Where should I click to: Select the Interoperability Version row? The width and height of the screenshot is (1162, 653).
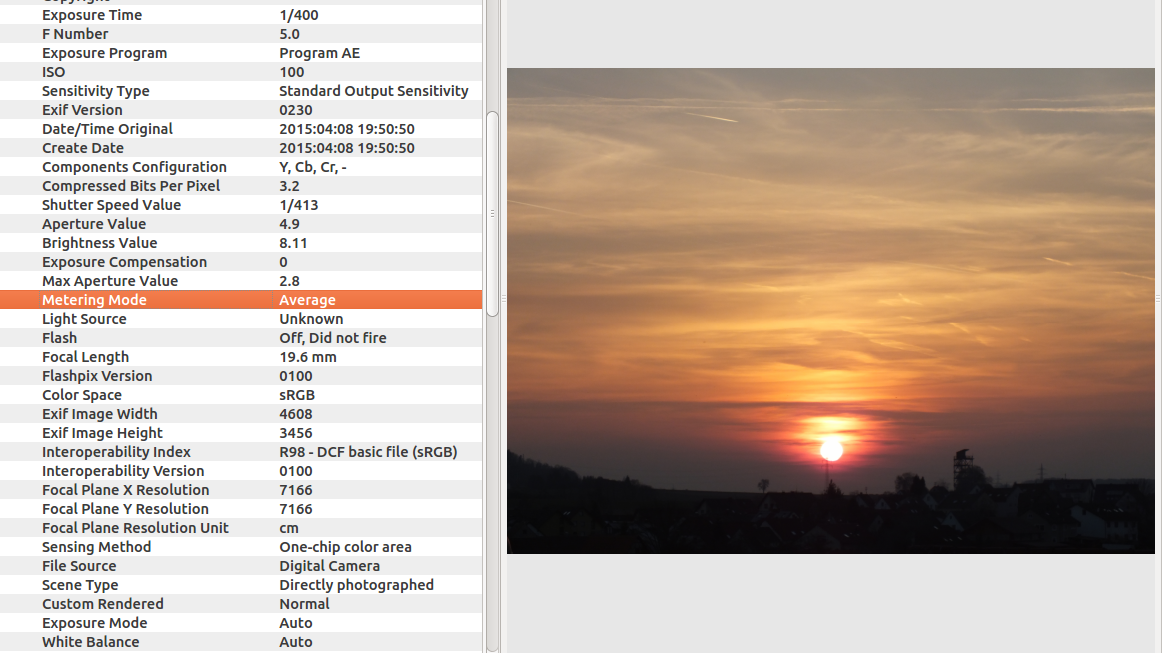click(x=241, y=471)
